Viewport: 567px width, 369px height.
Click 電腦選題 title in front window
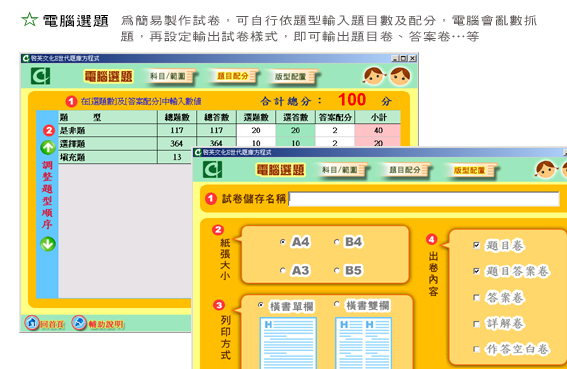pos(281,170)
